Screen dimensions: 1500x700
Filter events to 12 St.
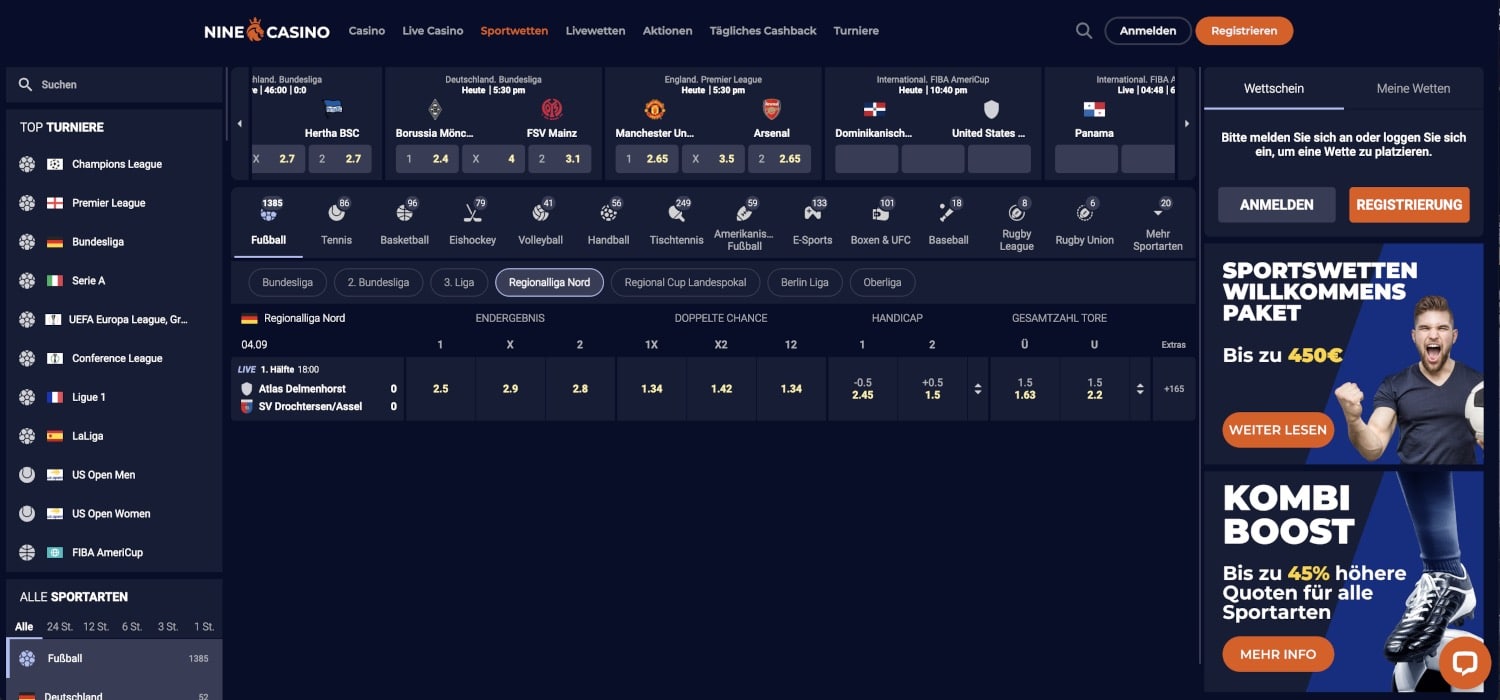tap(96, 627)
